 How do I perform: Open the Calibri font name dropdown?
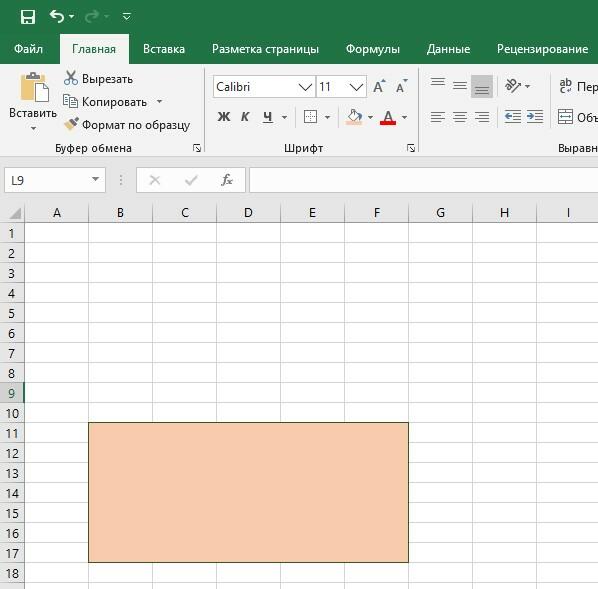305,87
